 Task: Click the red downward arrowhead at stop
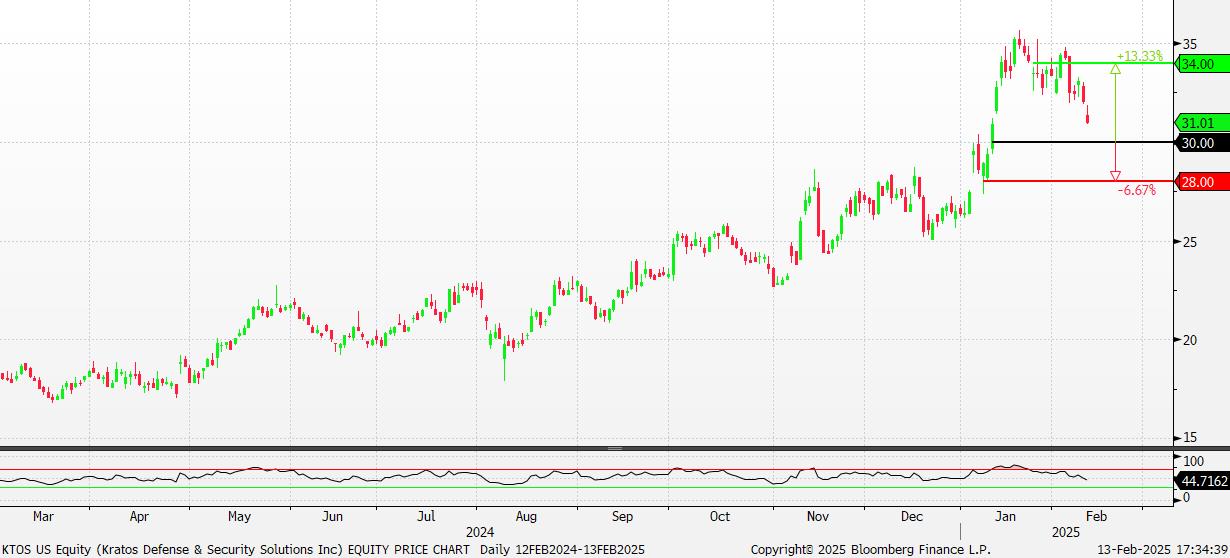[x=1115, y=176]
